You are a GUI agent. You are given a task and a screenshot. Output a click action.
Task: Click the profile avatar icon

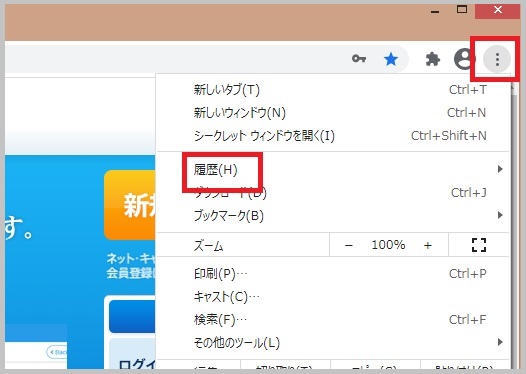[465, 59]
